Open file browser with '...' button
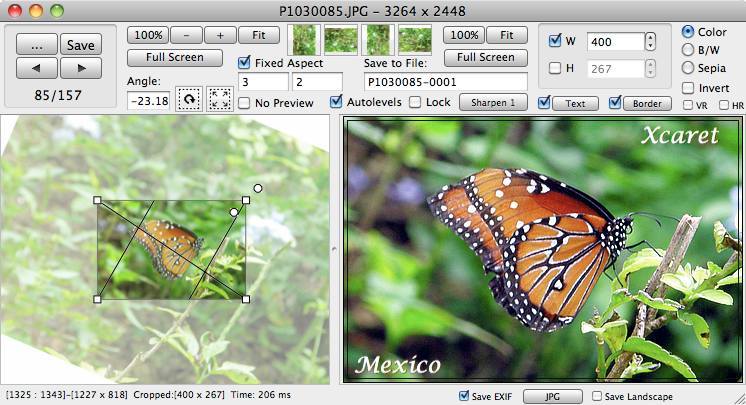This screenshot has width=746, height=405. pyautogui.click(x=37, y=45)
